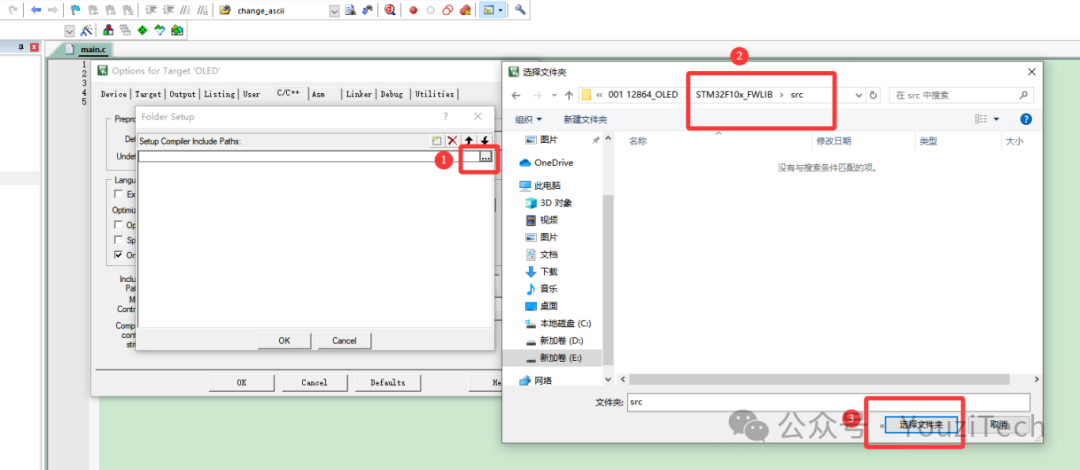Open the manage project items icon

(x=109, y=30)
